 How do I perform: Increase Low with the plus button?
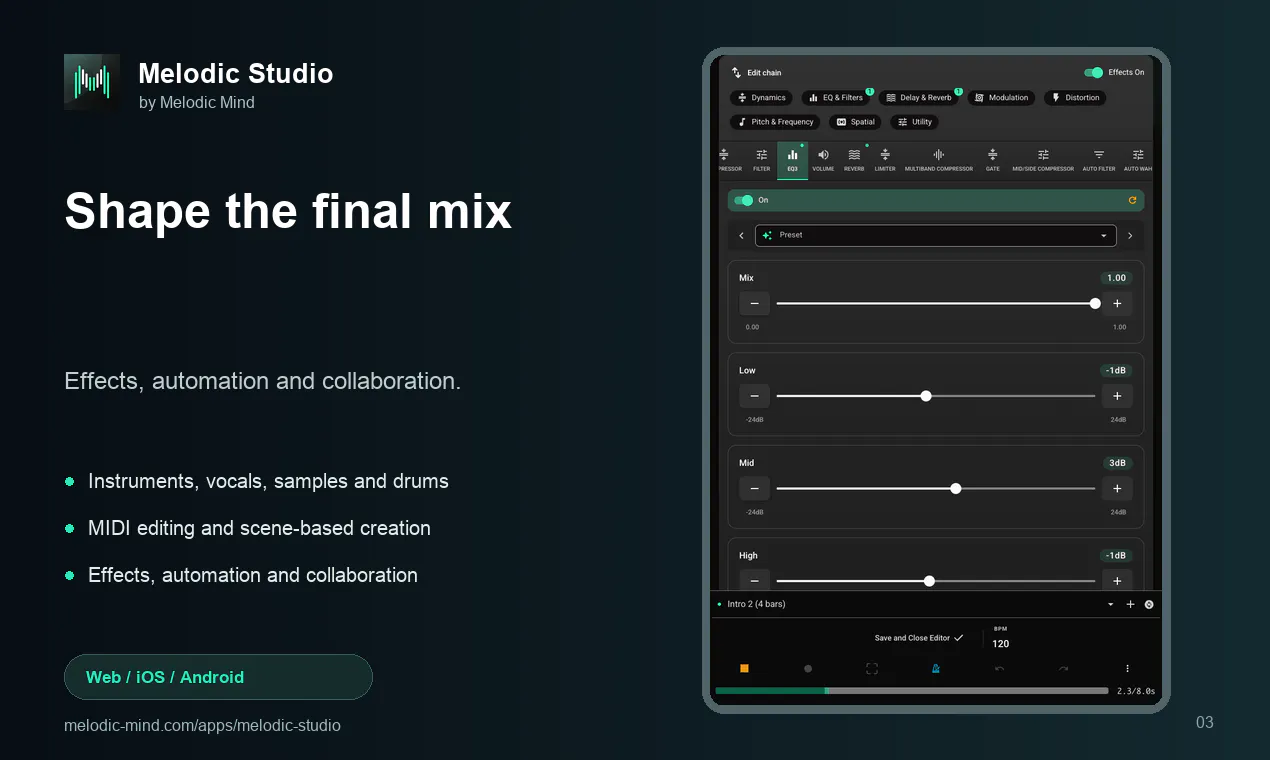coord(1117,396)
